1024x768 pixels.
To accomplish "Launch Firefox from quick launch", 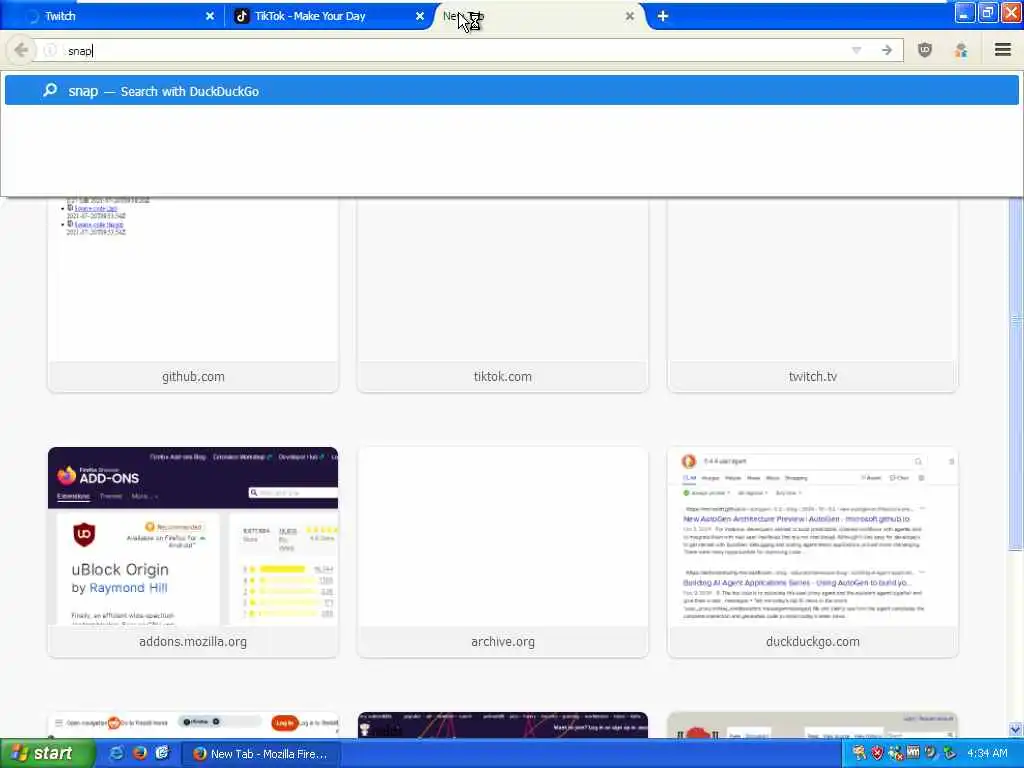I will pyautogui.click(x=140, y=754).
